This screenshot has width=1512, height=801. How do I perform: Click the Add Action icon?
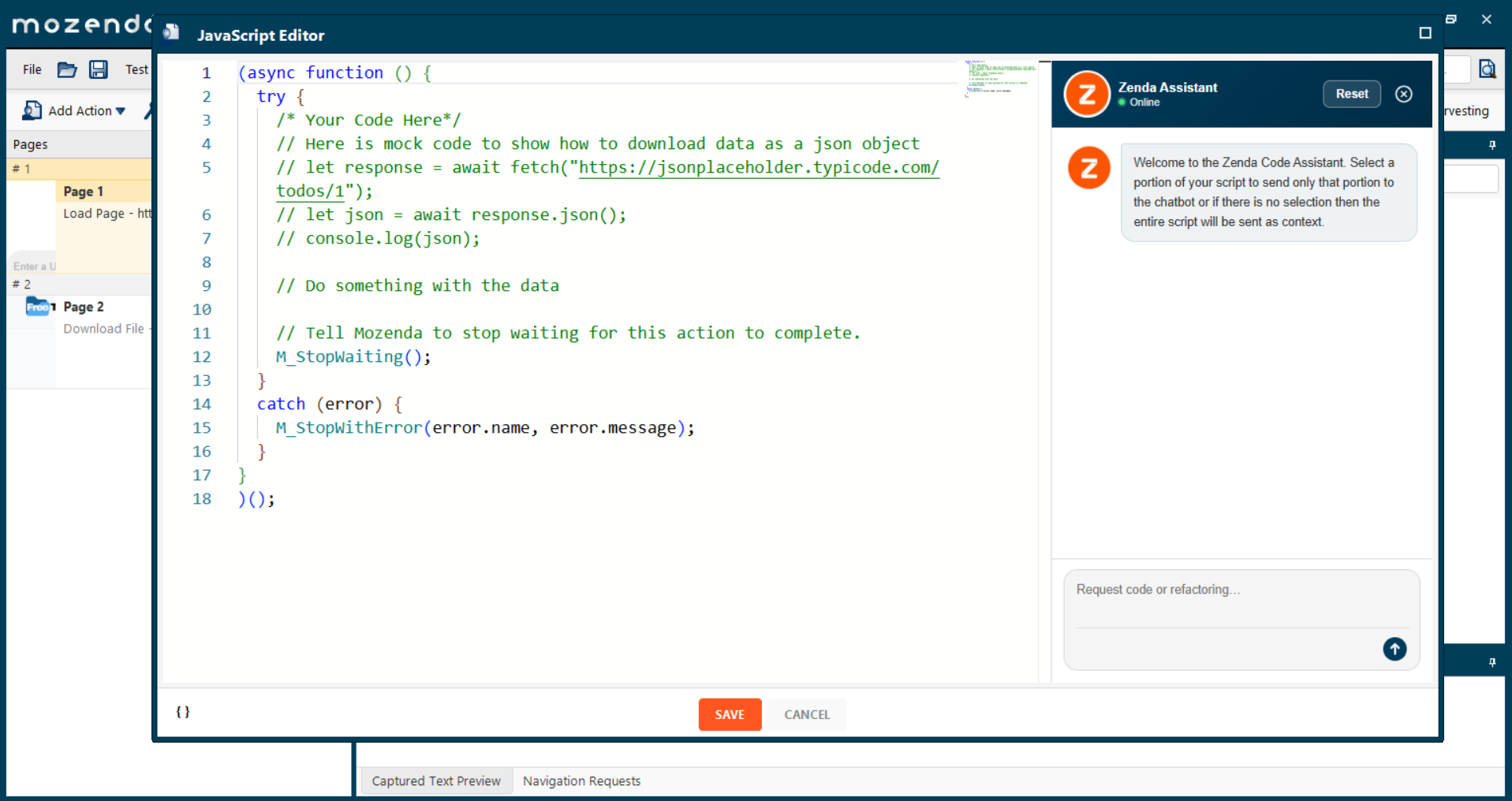click(x=32, y=110)
